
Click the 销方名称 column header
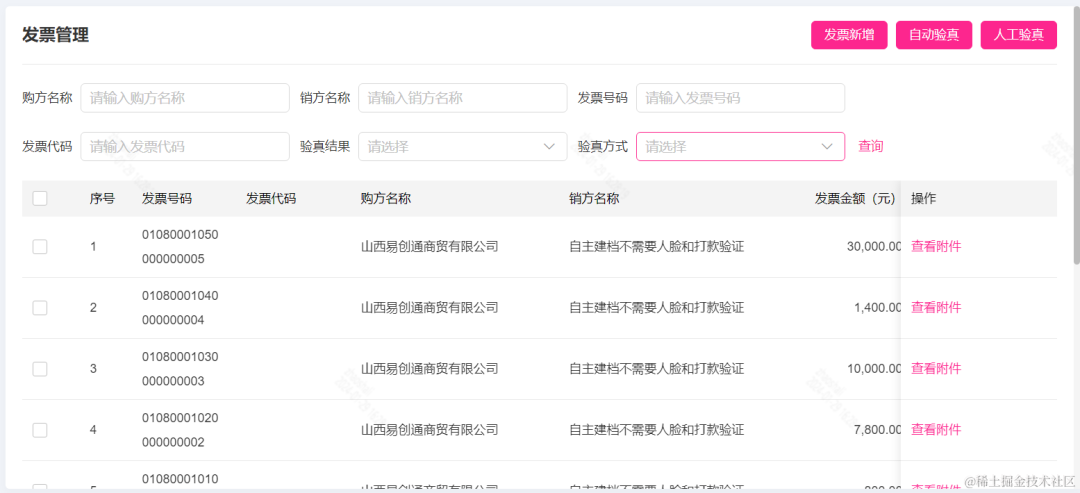(594, 199)
